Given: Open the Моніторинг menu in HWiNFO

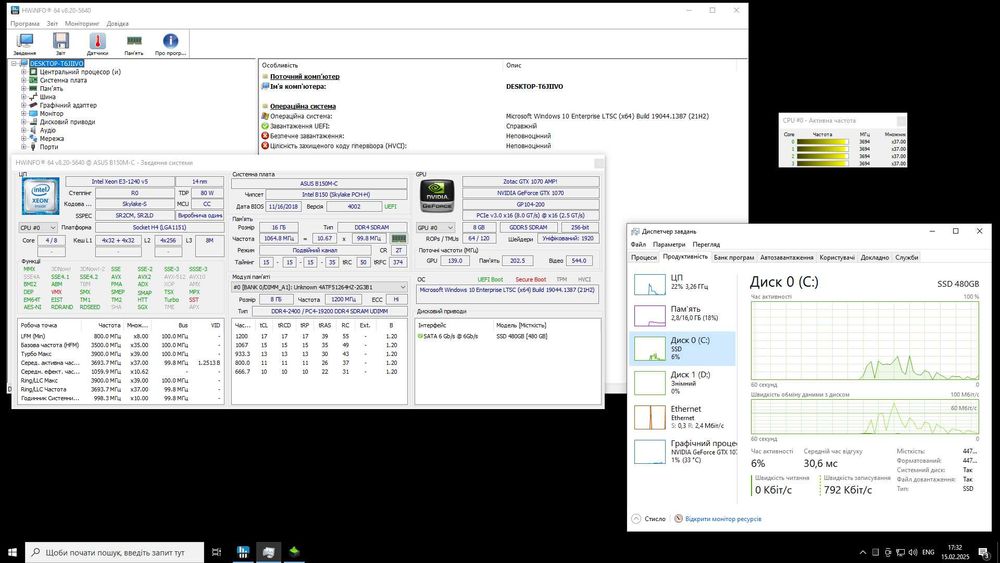Looking at the screenshot, I should (82, 24).
